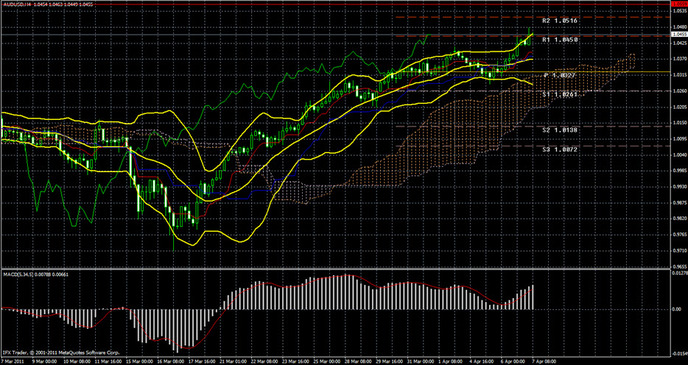Click the S3 1.0072 support label

pyautogui.click(x=559, y=150)
